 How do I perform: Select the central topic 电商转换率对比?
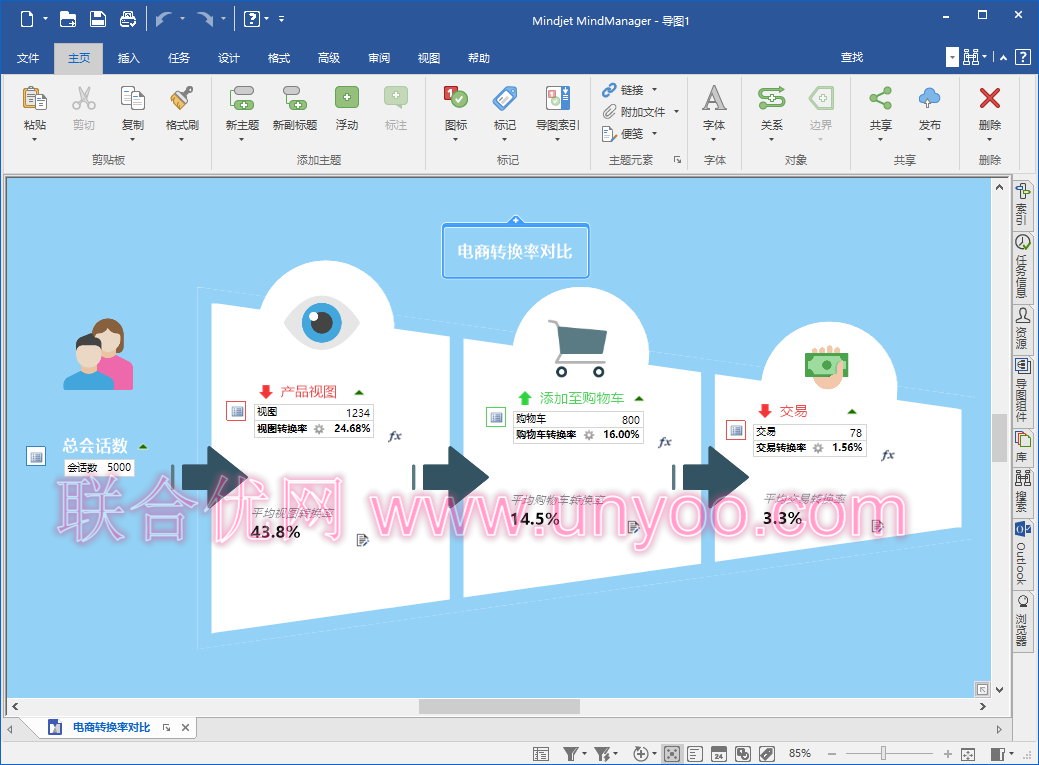(515, 251)
